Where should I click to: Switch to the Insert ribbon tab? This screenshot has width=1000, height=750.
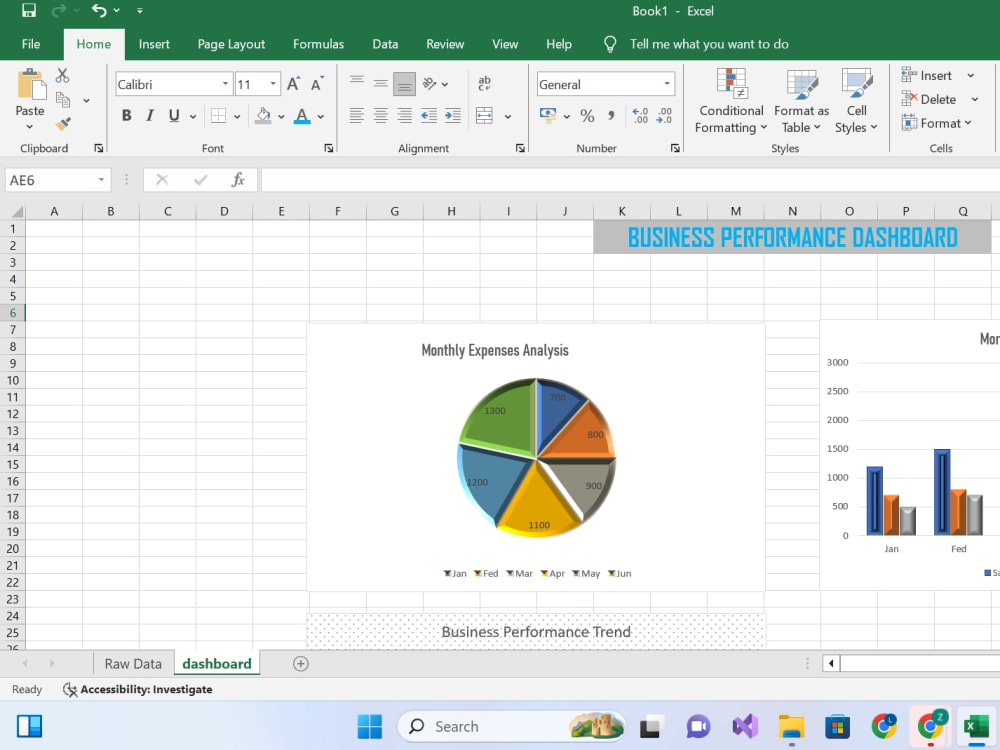click(x=154, y=44)
